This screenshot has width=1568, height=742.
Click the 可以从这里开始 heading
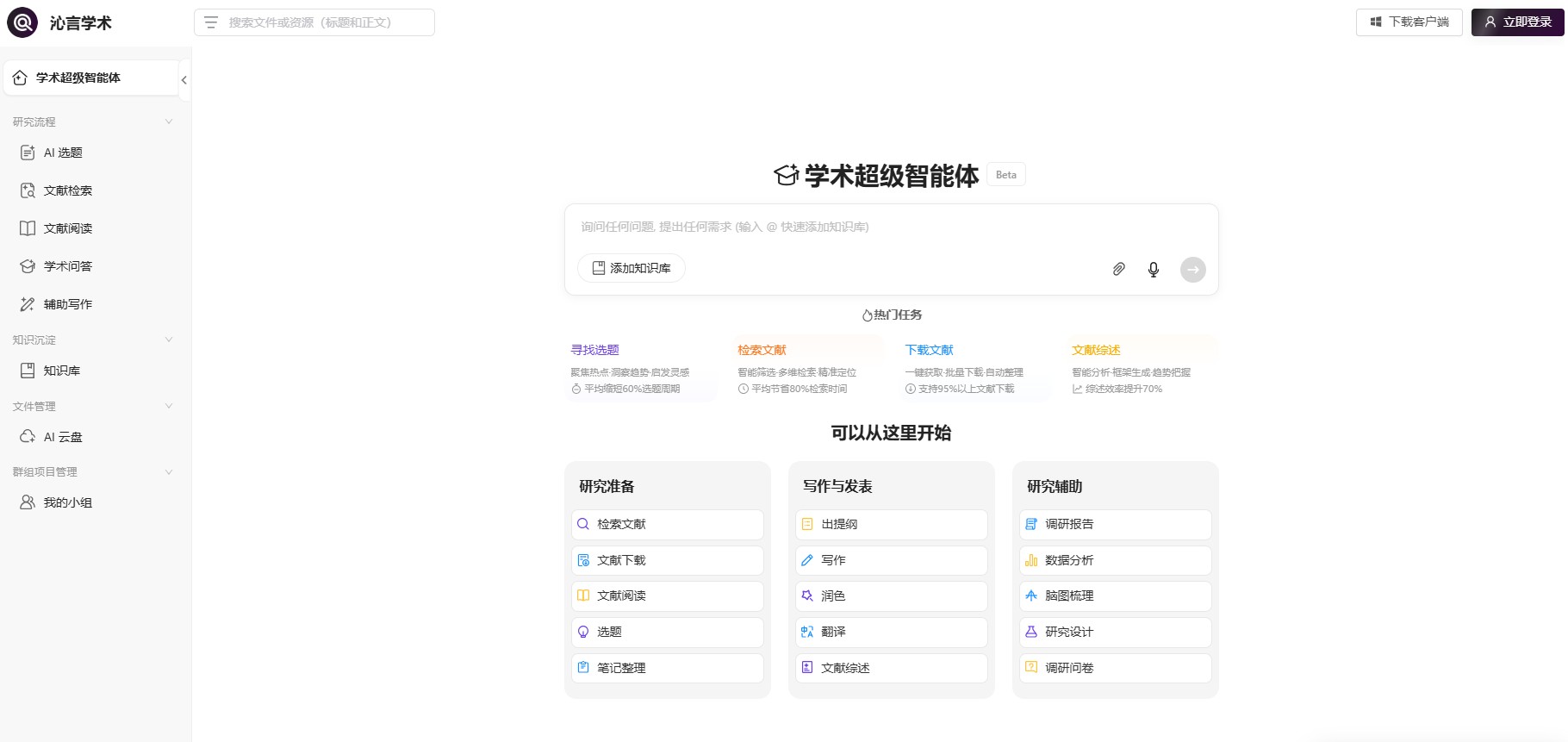[892, 433]
